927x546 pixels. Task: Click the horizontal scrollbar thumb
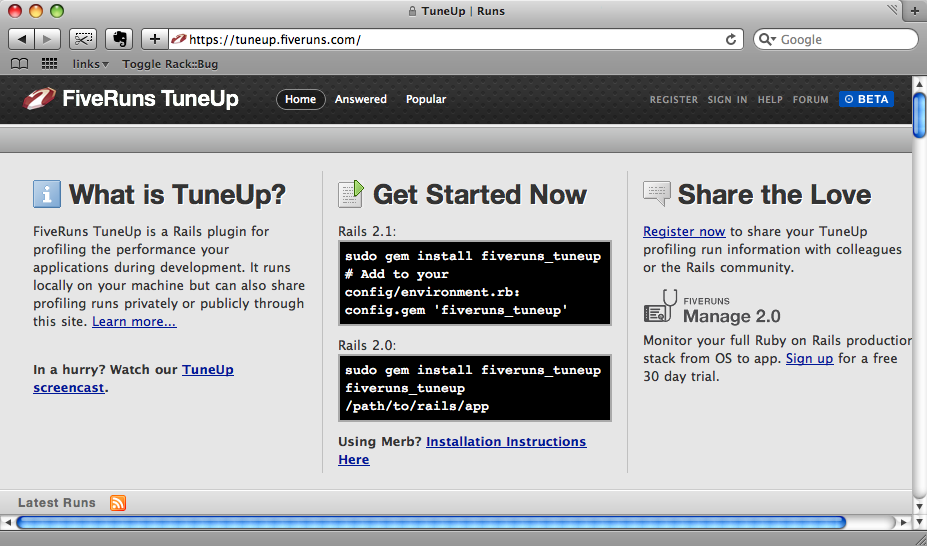[431, 522]
